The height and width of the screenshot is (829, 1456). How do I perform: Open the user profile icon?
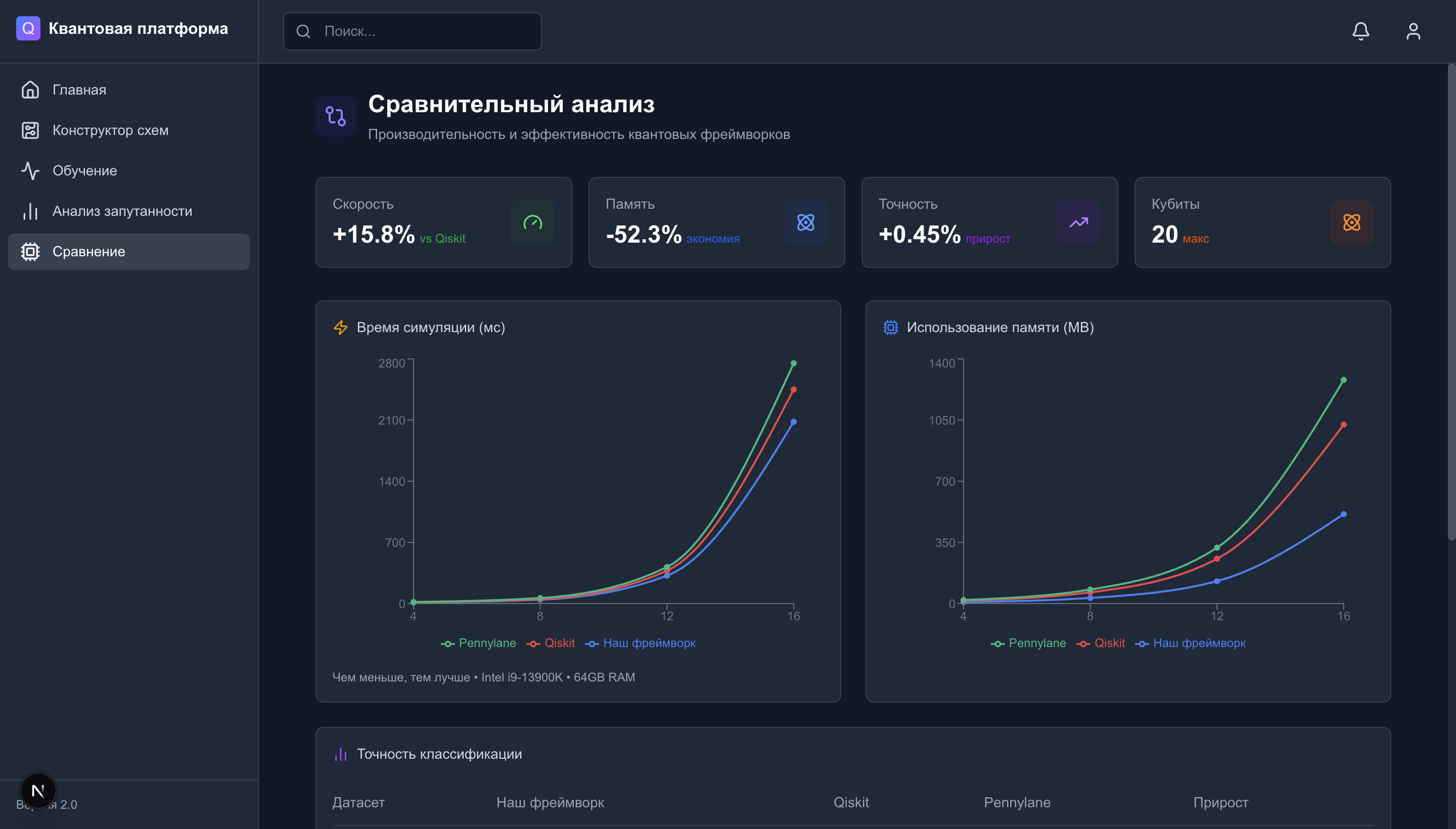(1413, 31)
